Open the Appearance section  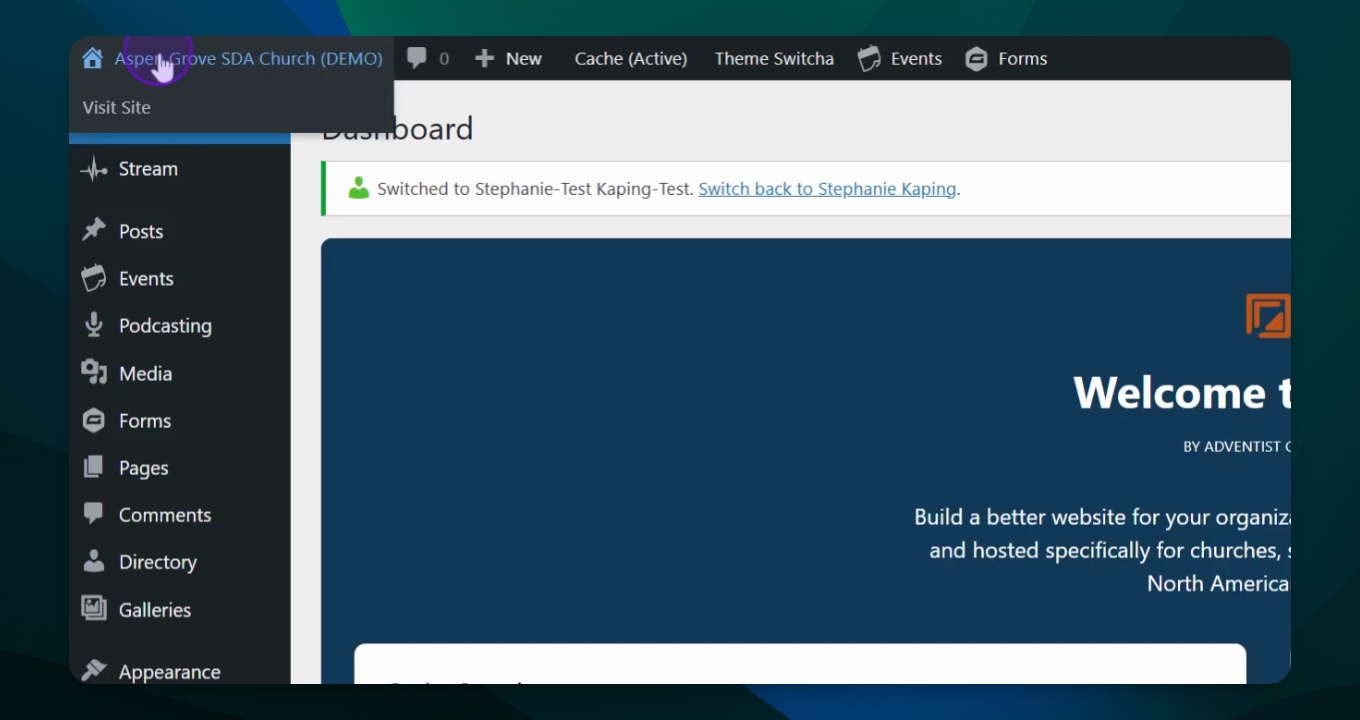pyautogui.click(x=170, y=671)
